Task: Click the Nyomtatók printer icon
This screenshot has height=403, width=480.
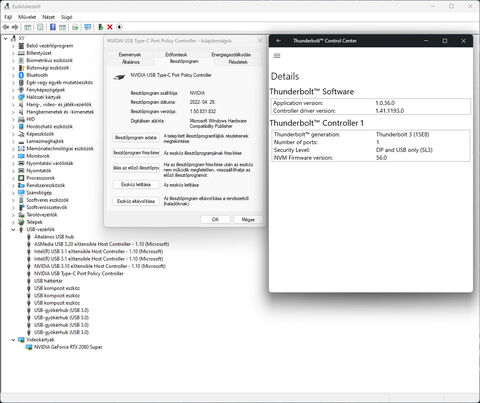Action: [21, 171]
